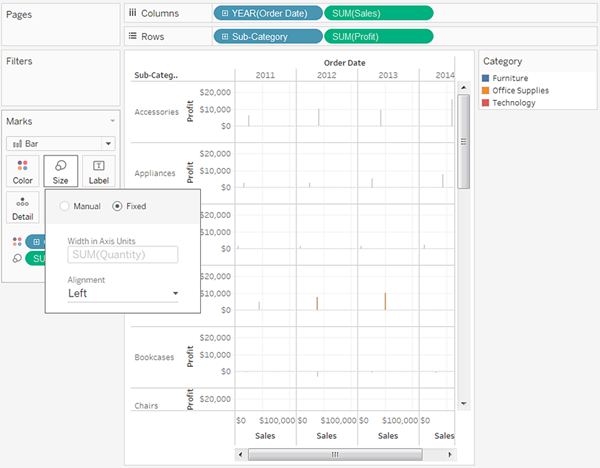Click the 2012 year header

326,75
